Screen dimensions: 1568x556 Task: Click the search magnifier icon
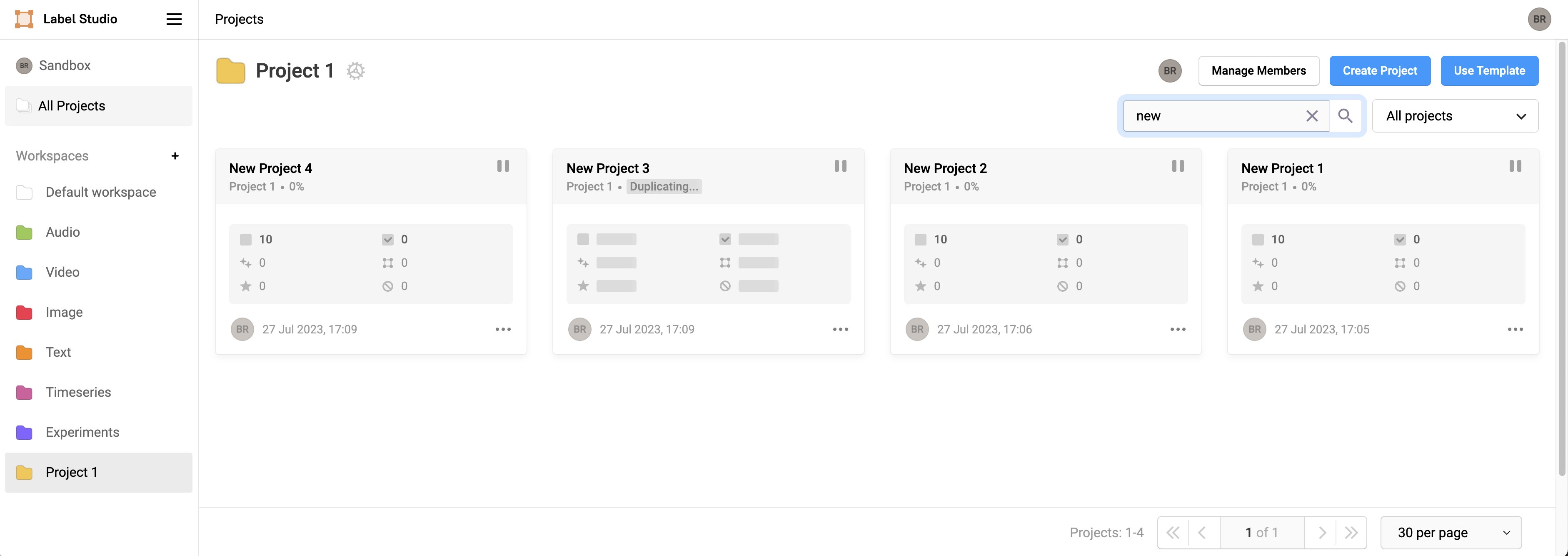coord(1345,116)
